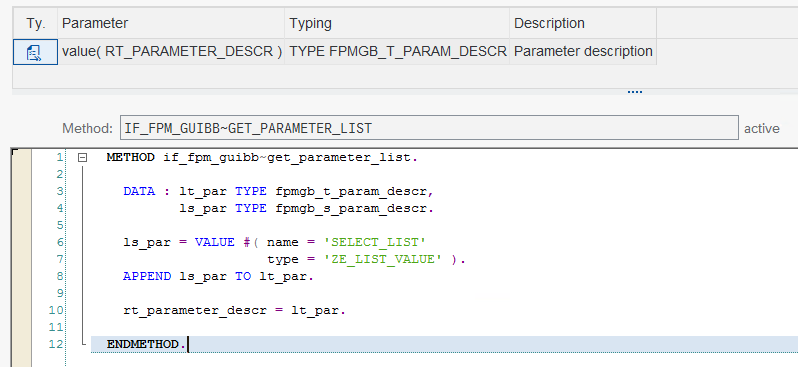Click the TYPE FPMGB_T_PARAM_DESCR cell

397,51
